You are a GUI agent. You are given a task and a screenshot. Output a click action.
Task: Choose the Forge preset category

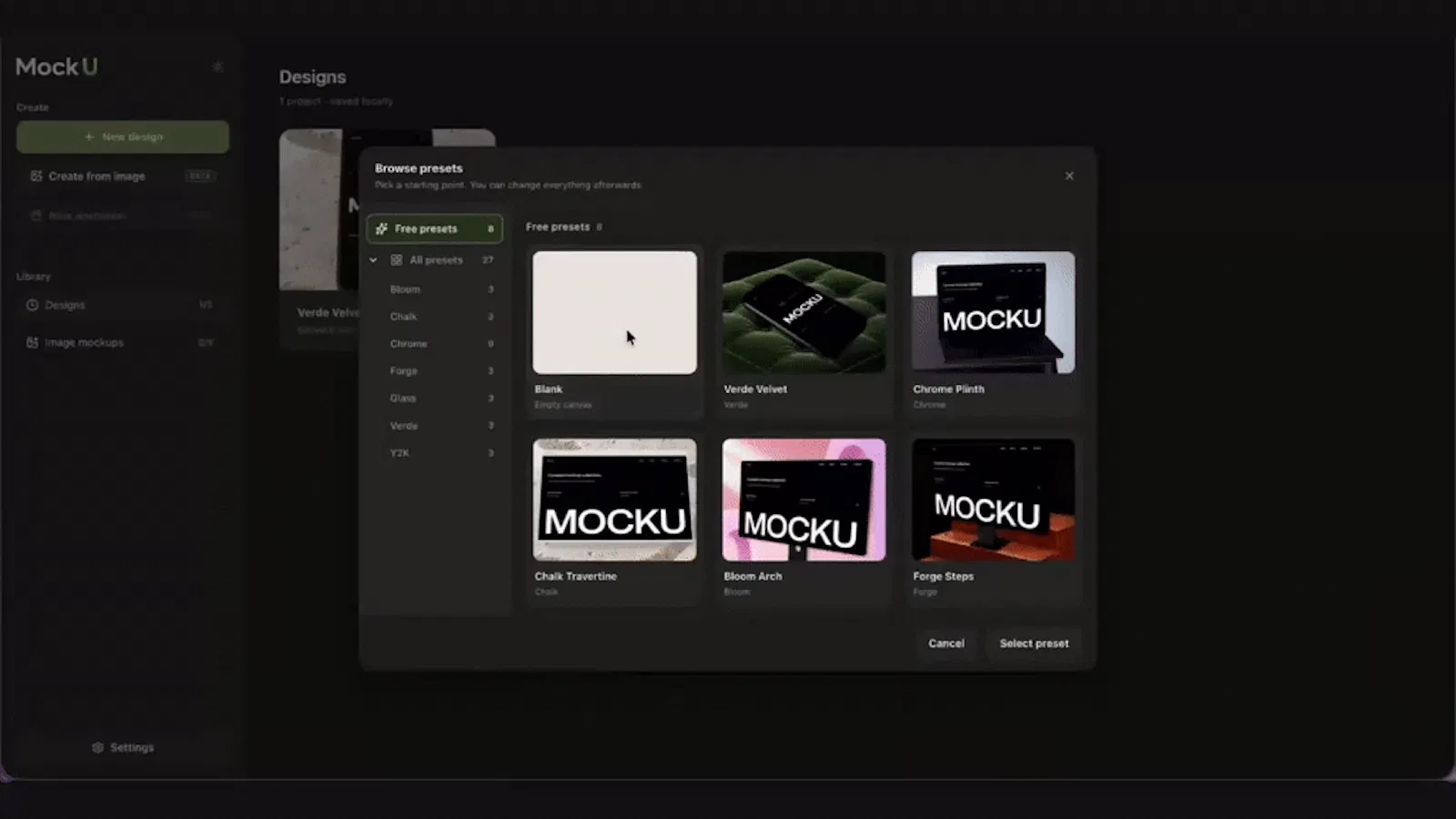440,371
